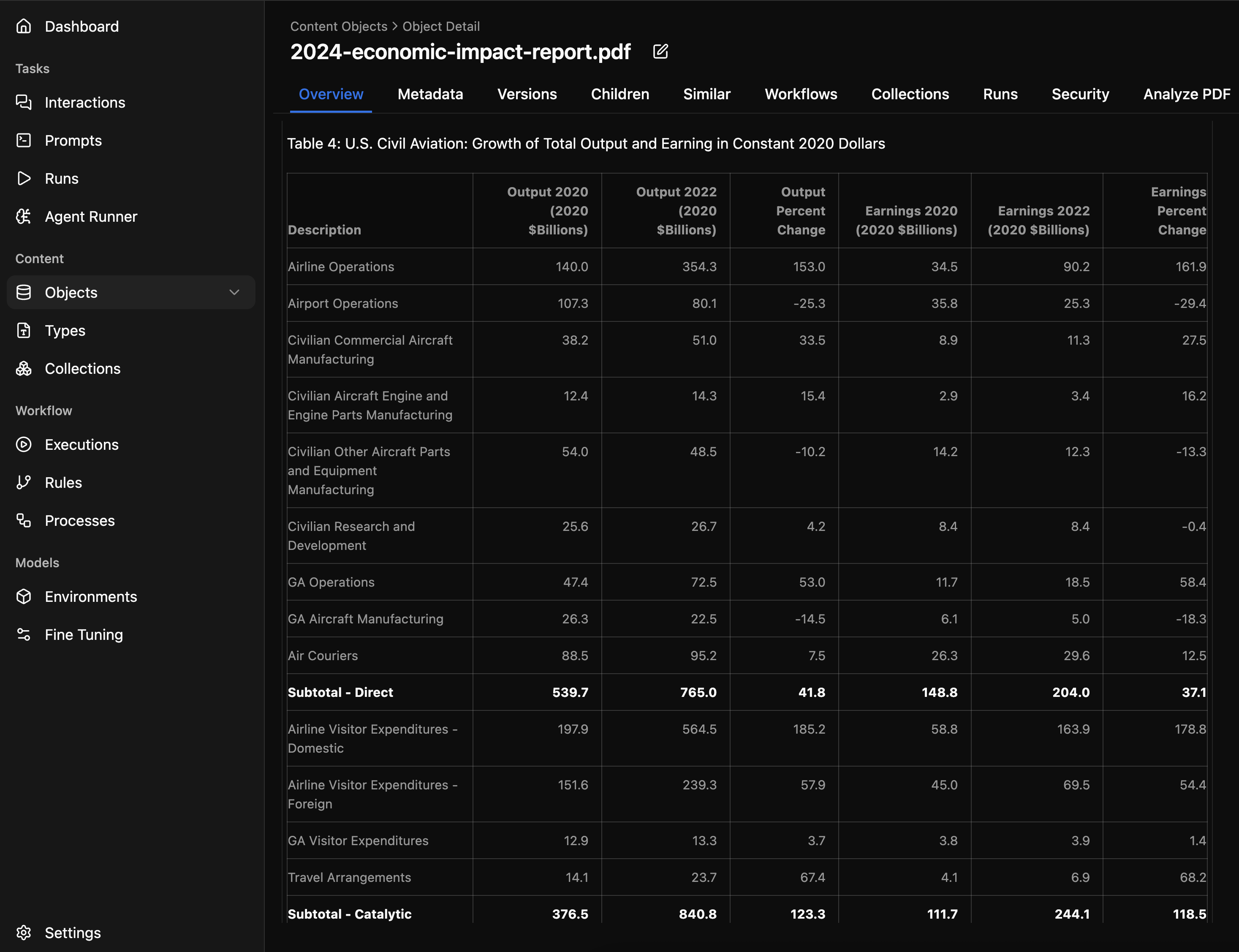Select the 354.3 value for Airline Operations

tap(699, 267)
